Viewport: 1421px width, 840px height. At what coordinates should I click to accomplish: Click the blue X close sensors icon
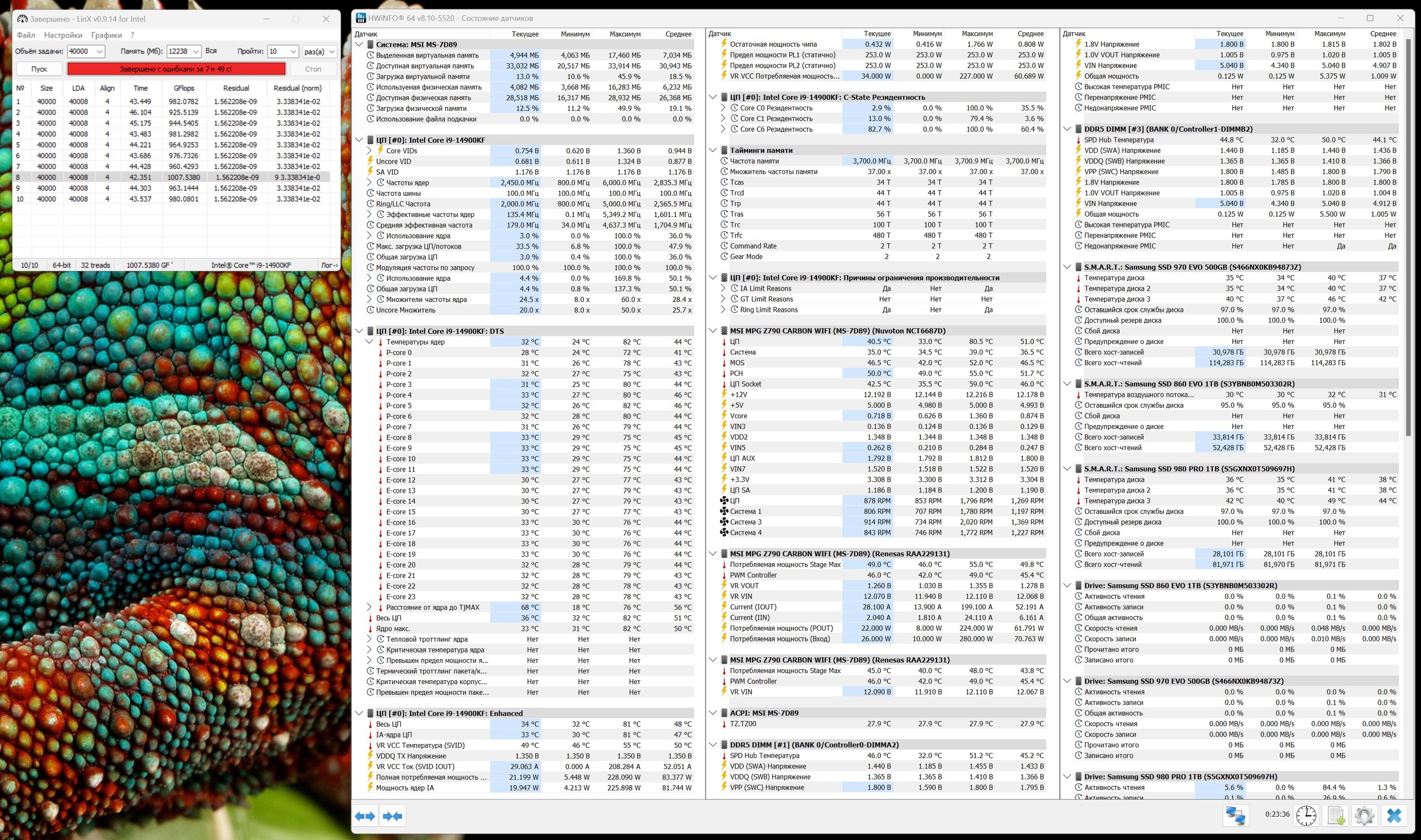(1394, 816)
